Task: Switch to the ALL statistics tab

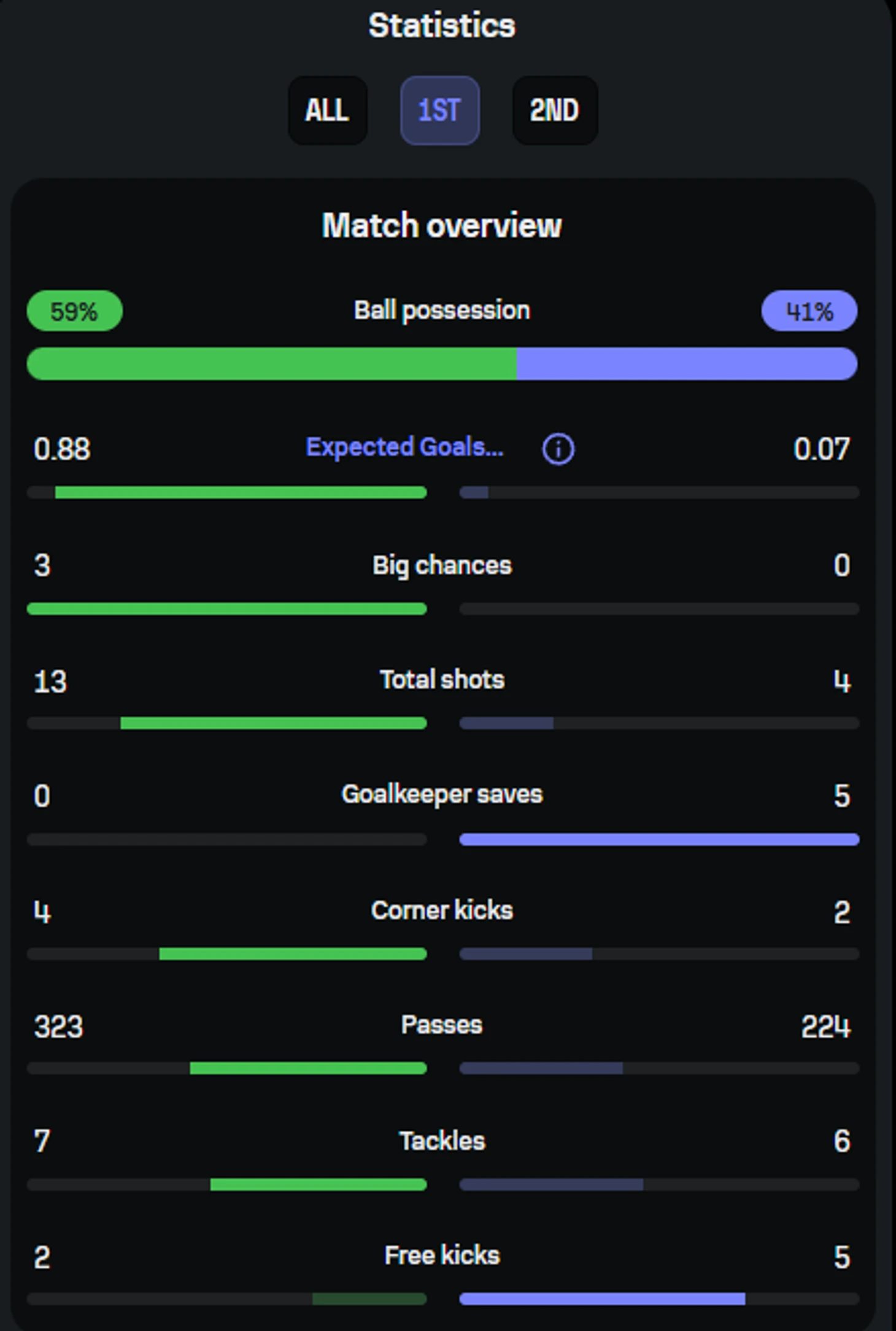Action: (x=328, y=111)
